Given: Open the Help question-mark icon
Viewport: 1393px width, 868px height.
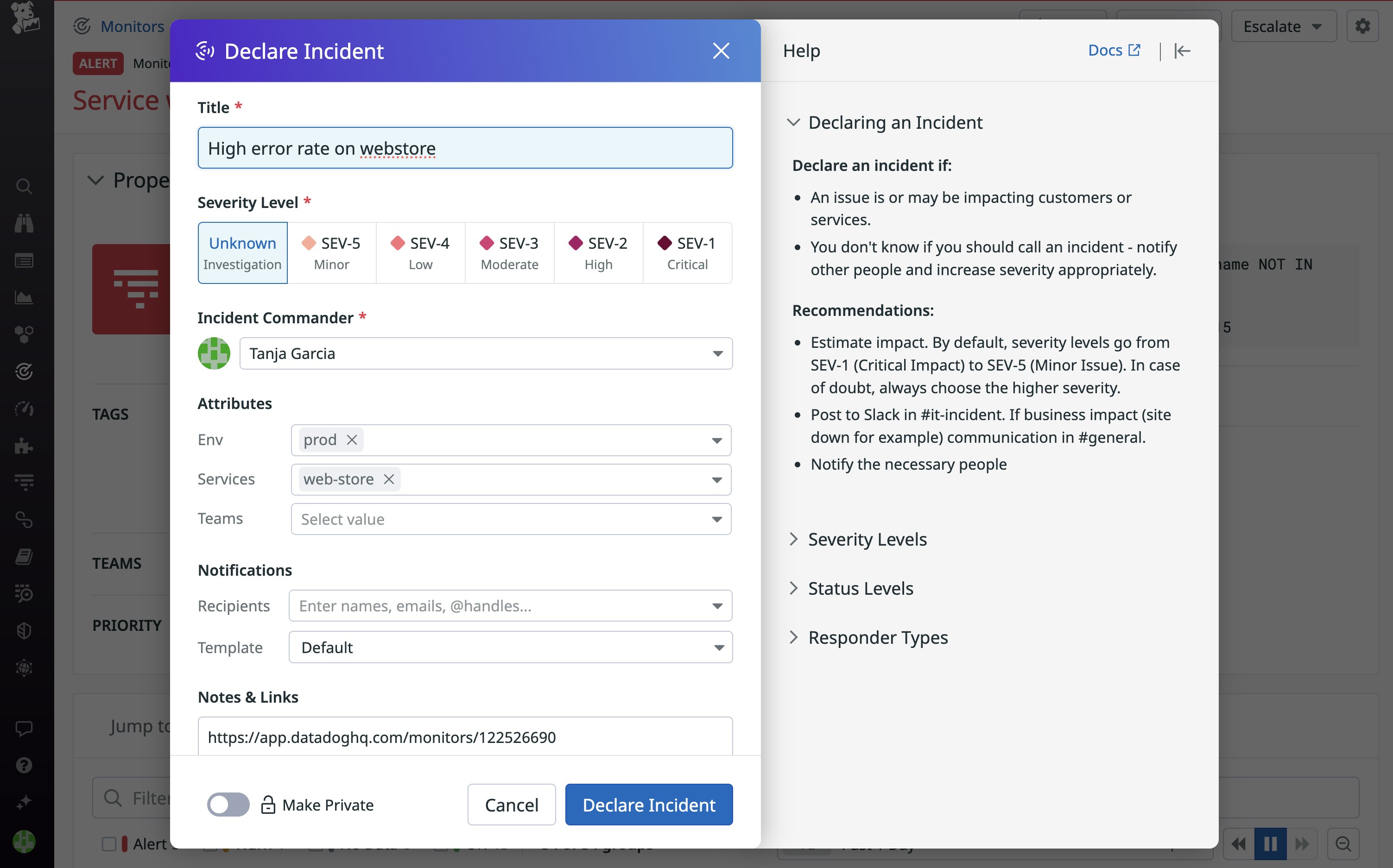Looking at the screenshot, I should (24, 764).
